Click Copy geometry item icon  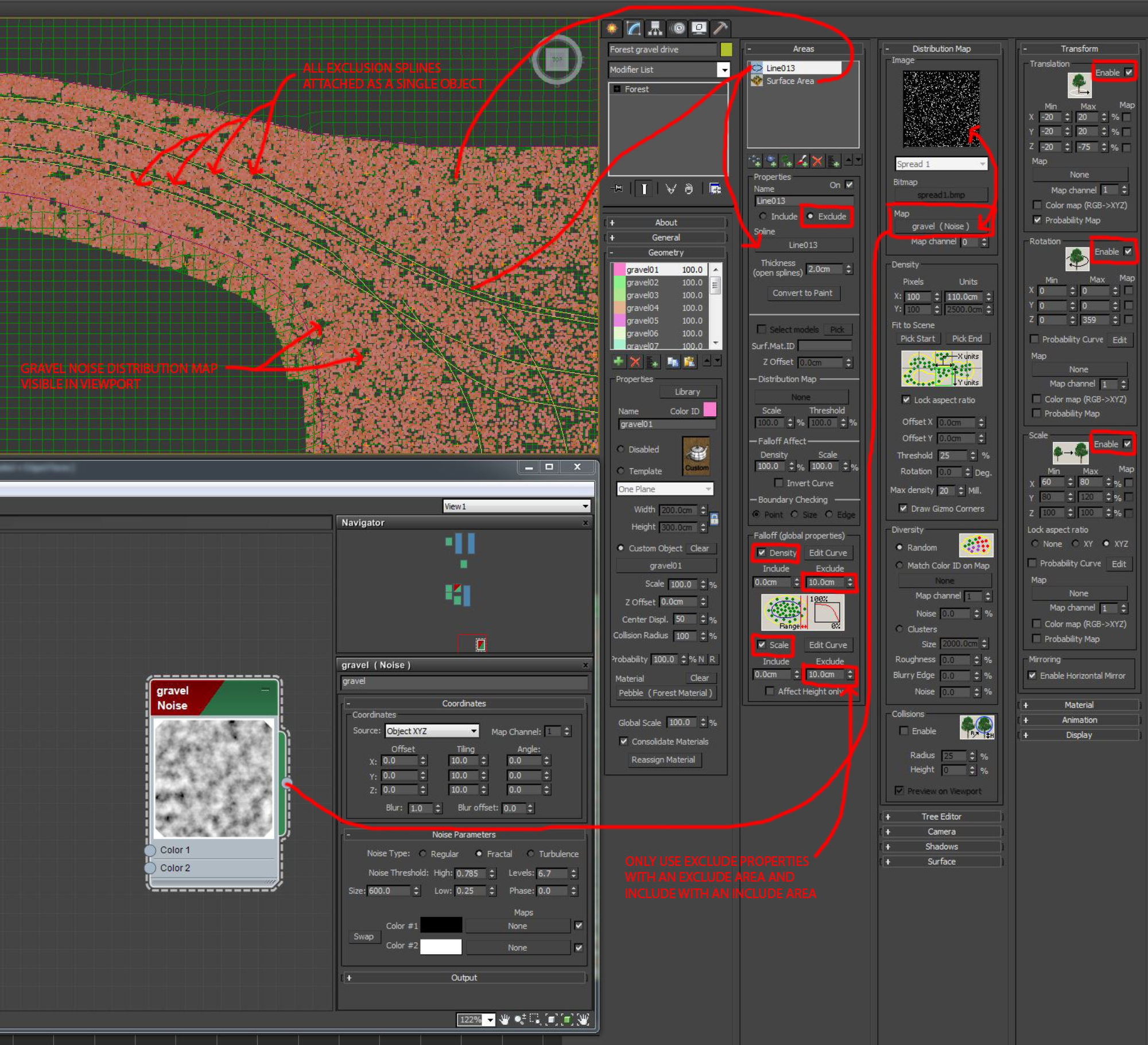point(673,362)
